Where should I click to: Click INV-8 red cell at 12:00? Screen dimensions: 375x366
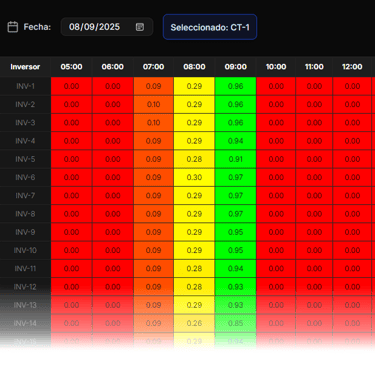(x=352, y=214)
